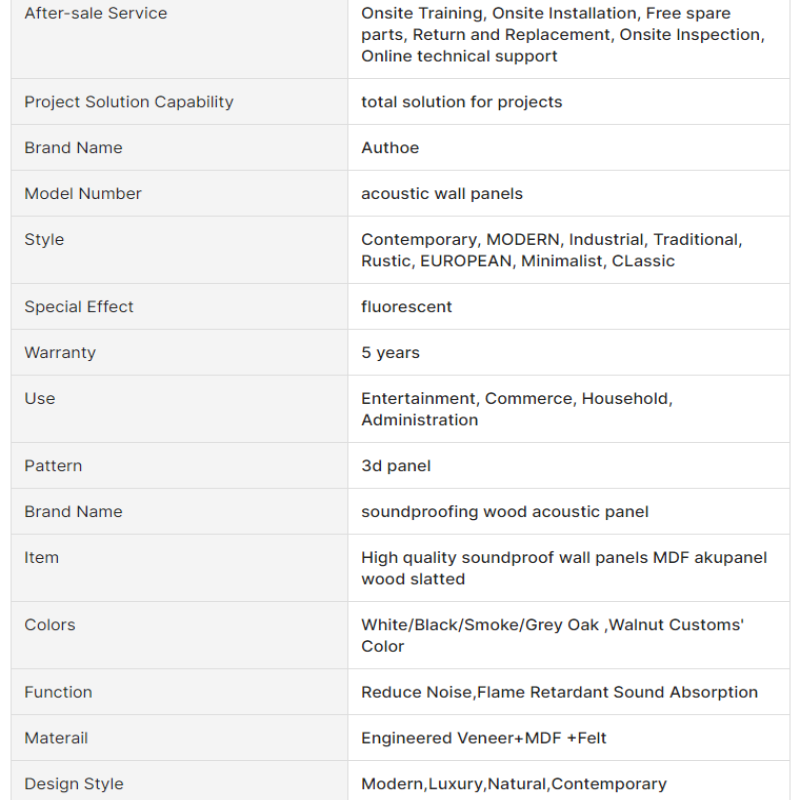Click the Authoe brand value
This screenshot has height=800, width=800.
point(390,148)
